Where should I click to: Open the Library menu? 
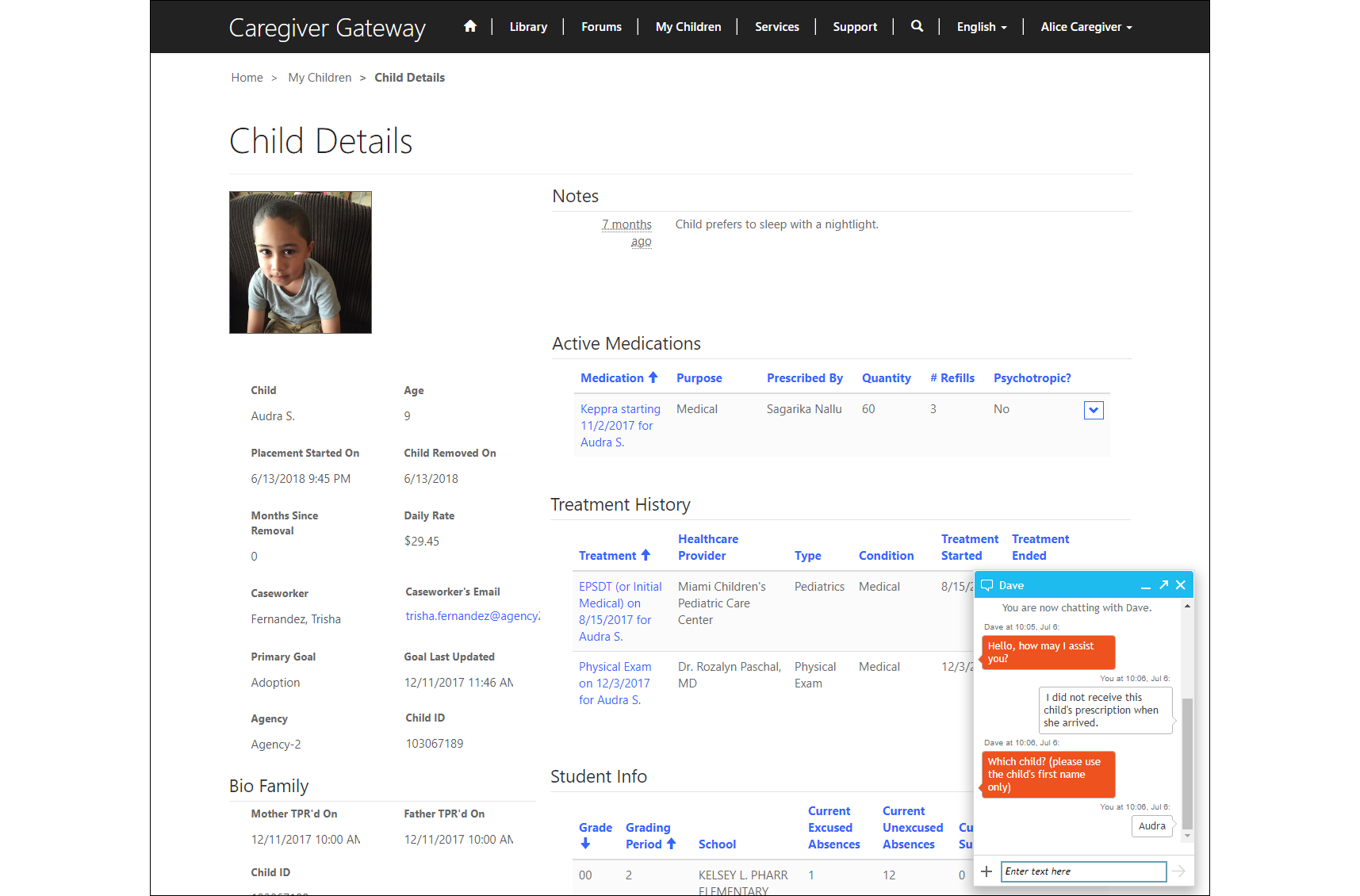[x=528, y=27]
